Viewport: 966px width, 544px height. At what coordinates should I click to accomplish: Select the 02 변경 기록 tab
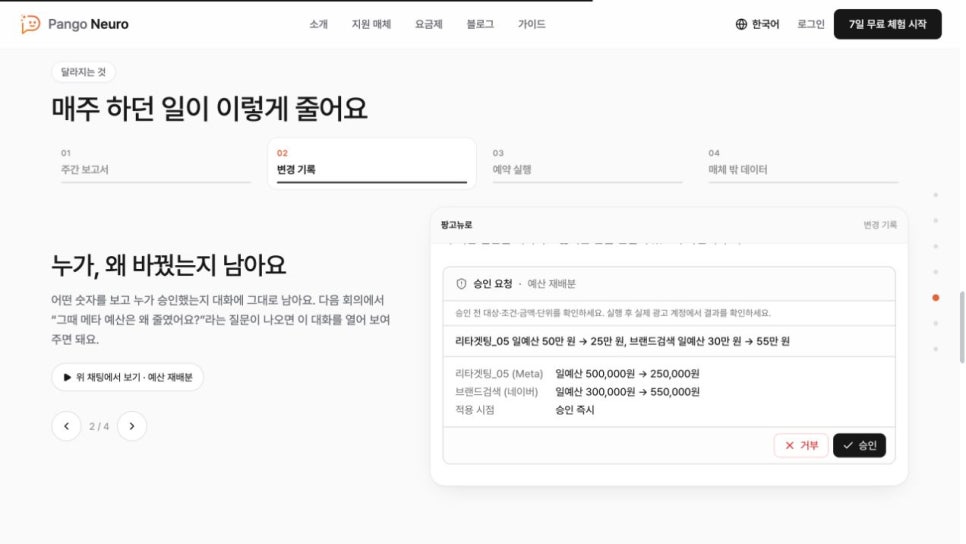[371, 163]
